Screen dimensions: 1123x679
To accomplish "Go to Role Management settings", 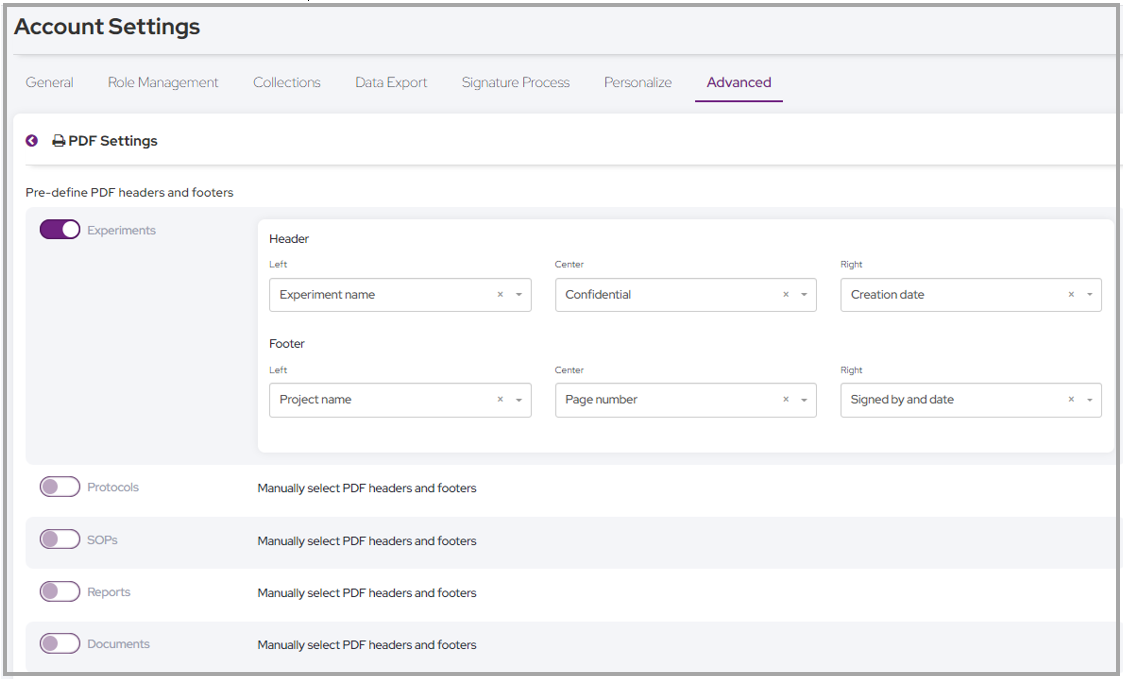I will point(163,82).
